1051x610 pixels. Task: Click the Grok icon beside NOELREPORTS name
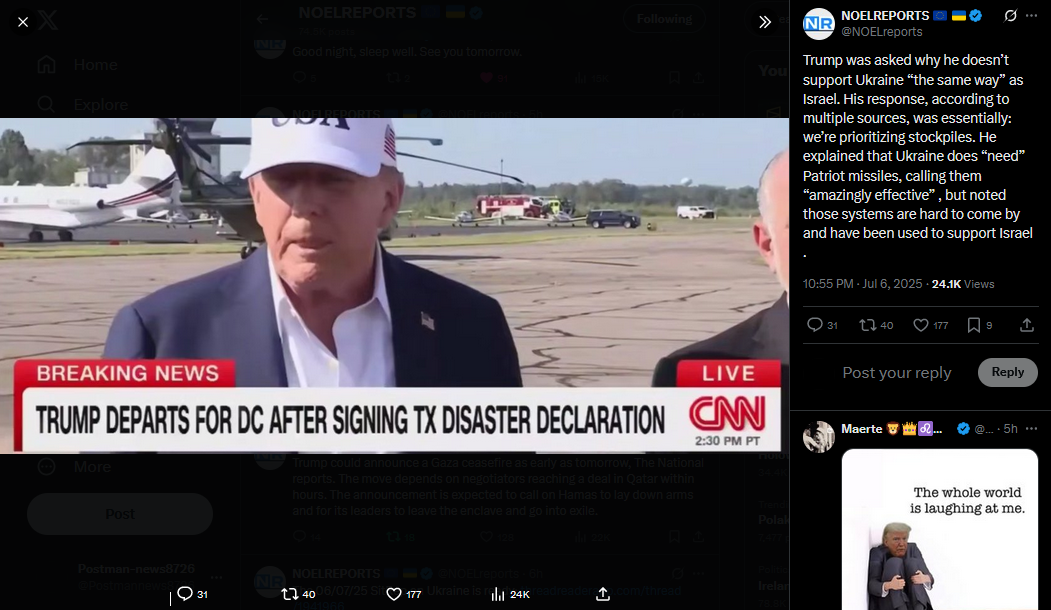point(1010,15)
